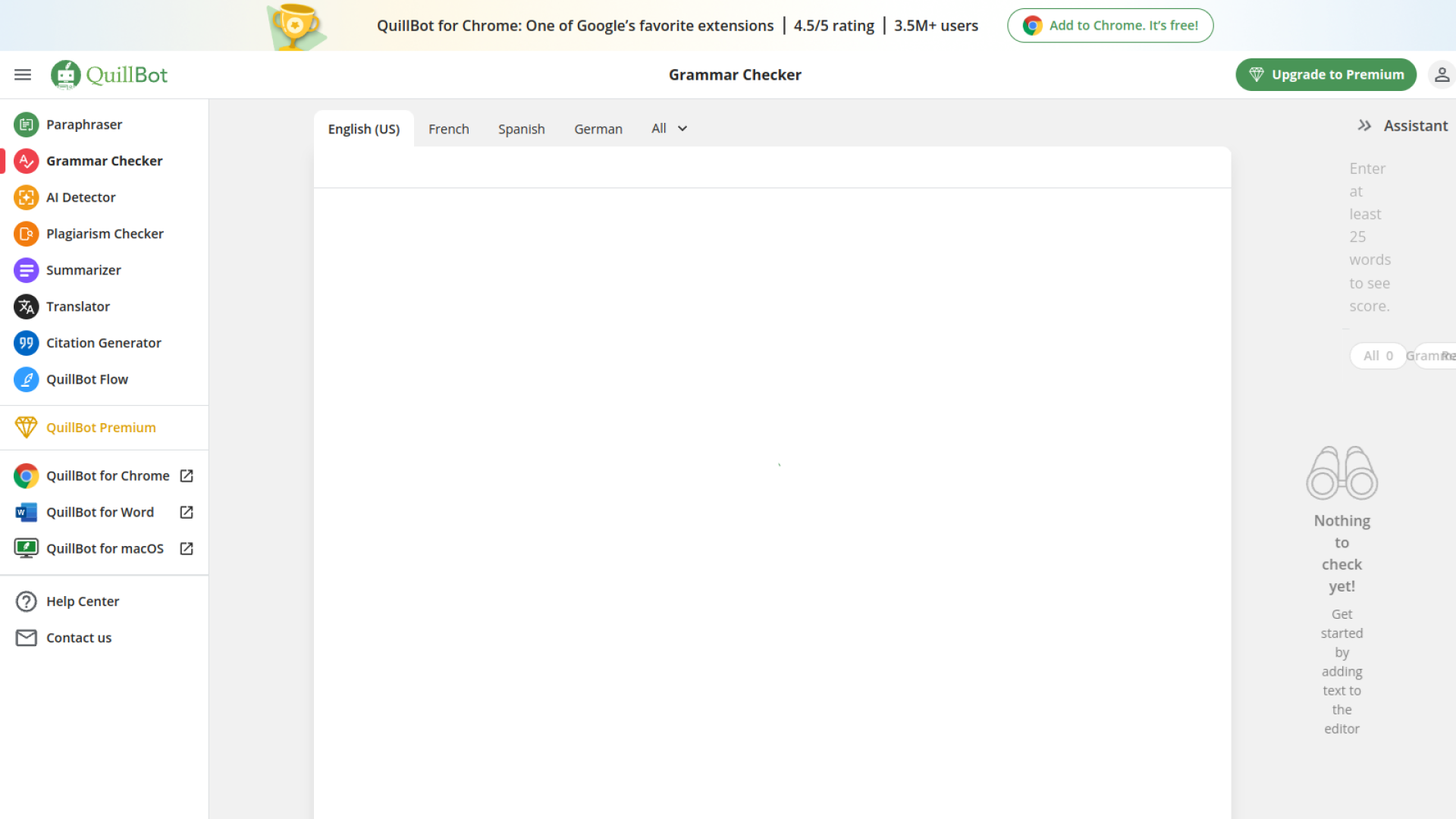Open QuillBot for Chrome external link

coord(187,475)
